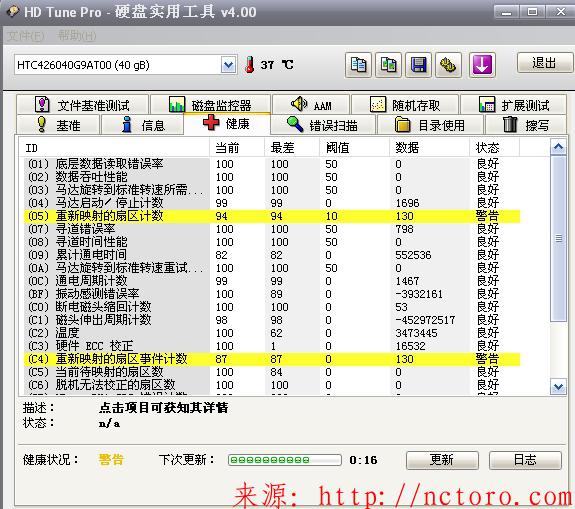575x509 pixels.
Task: Open the 文件(F) menu
Action: point(26,36)
